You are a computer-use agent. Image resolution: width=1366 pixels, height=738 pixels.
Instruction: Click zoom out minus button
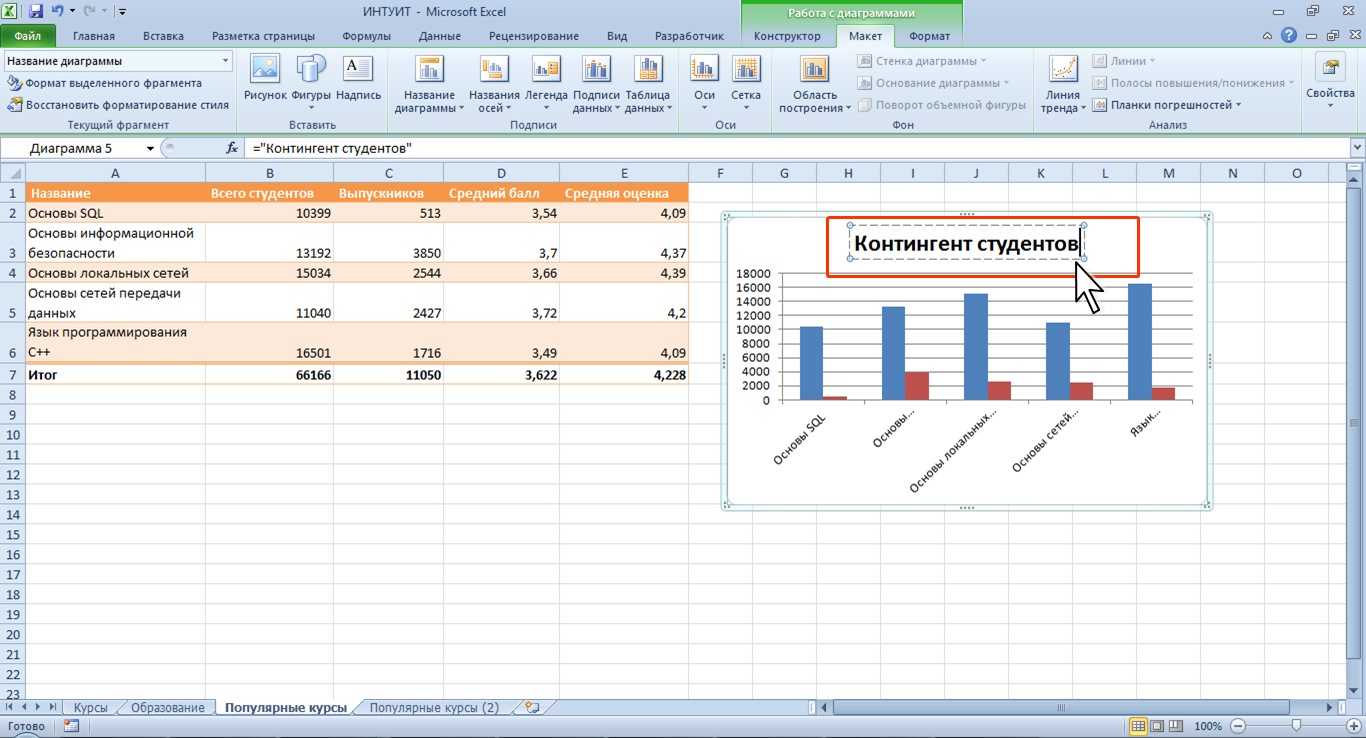(x=1238, y=726)
